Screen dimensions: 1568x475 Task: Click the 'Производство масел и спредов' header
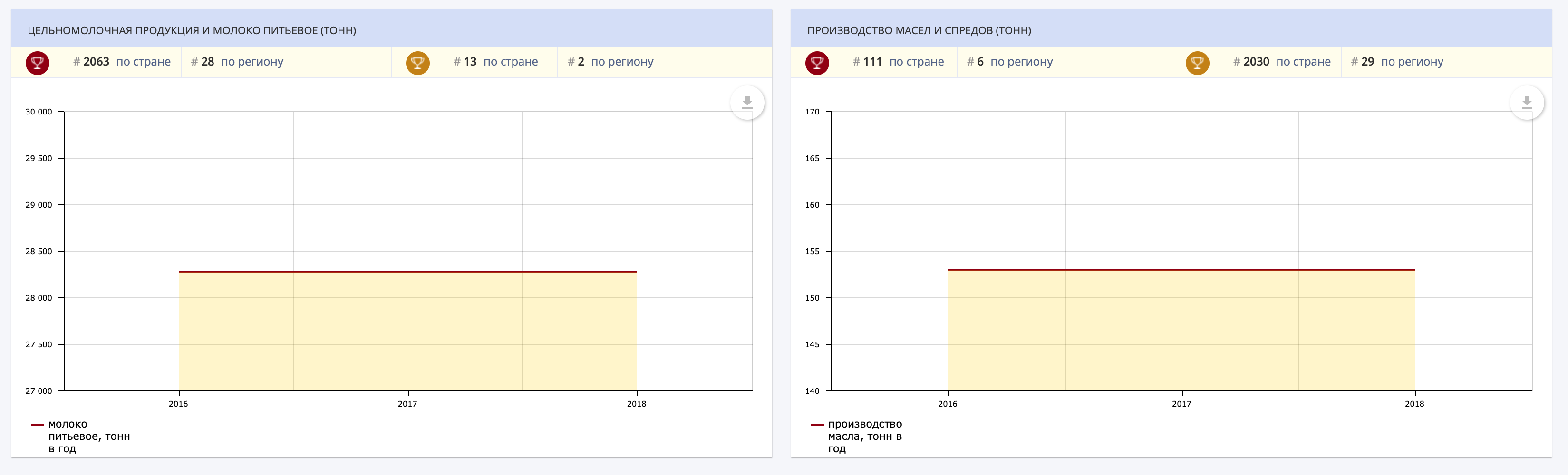tap(919, 30)
